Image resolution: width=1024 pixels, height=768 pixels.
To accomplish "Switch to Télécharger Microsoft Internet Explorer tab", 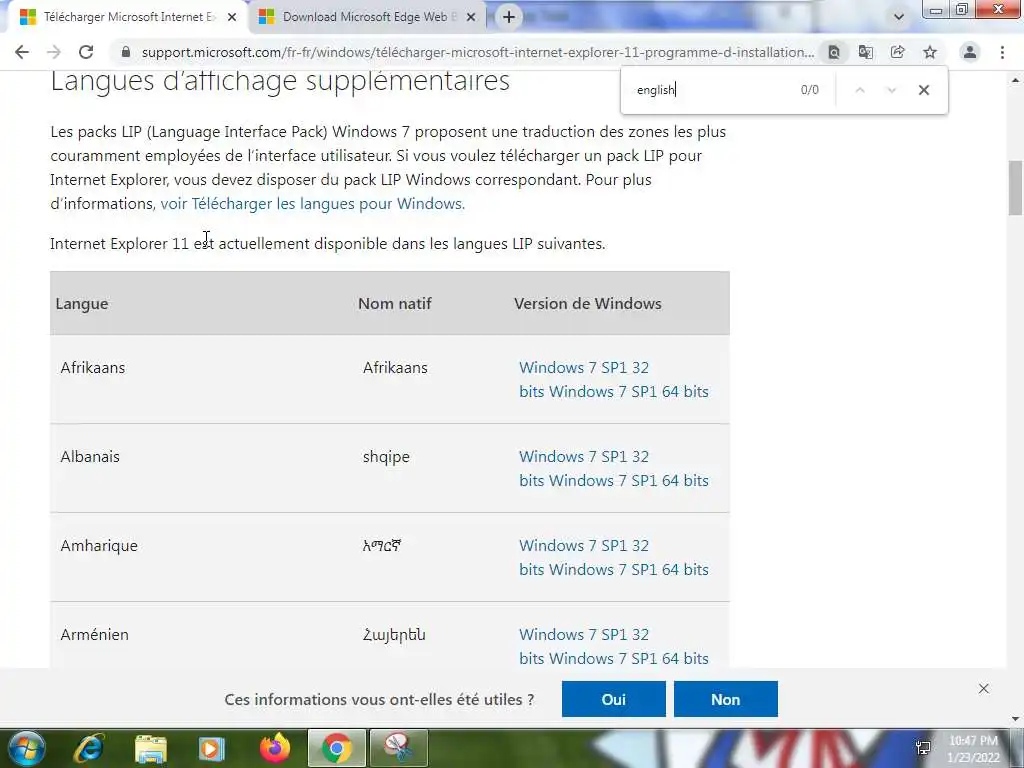I will (123, 17).
